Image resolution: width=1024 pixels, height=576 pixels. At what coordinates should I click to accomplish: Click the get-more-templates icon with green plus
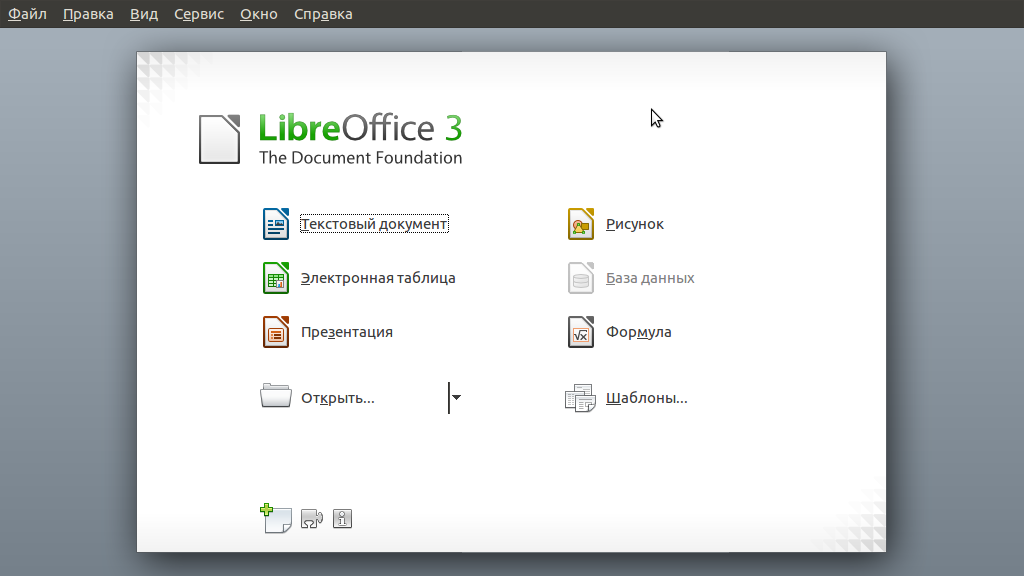coord(275,518)
